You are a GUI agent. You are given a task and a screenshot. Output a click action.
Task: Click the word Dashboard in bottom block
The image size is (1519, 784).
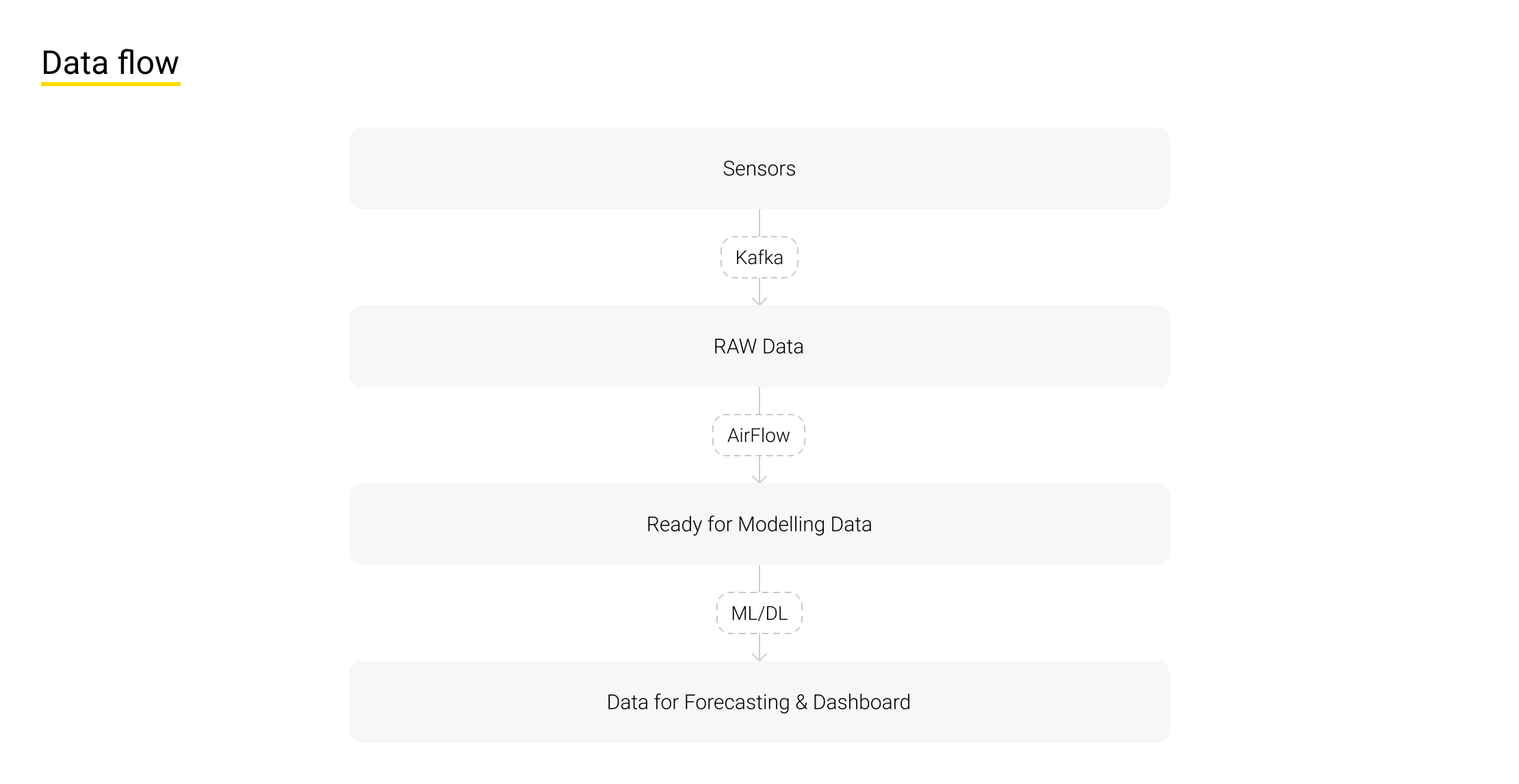coord(861,702)
